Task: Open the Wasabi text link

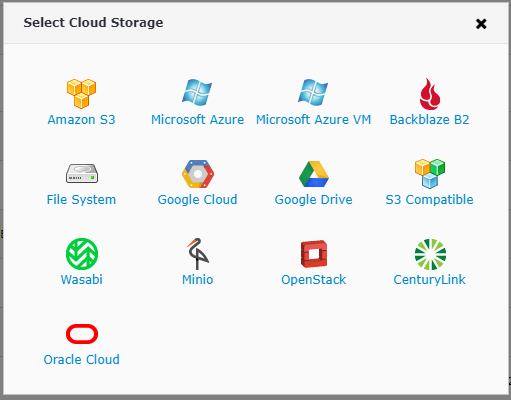Action: click(82, 280)
